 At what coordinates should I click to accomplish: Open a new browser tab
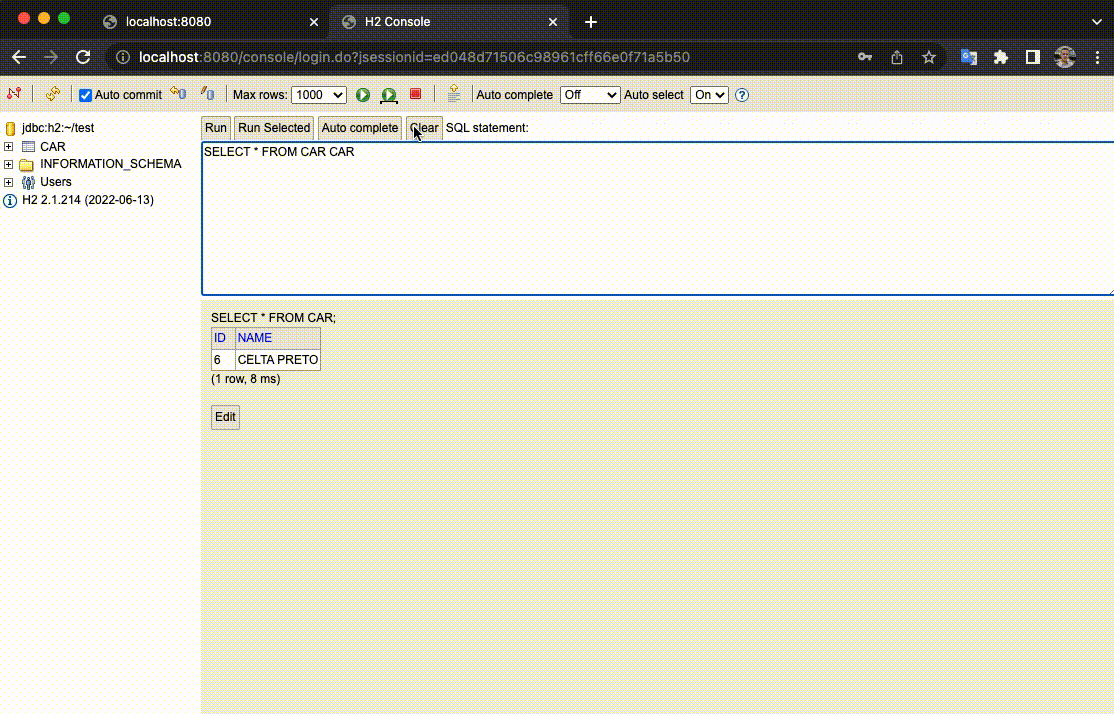[x=591, y=22]
